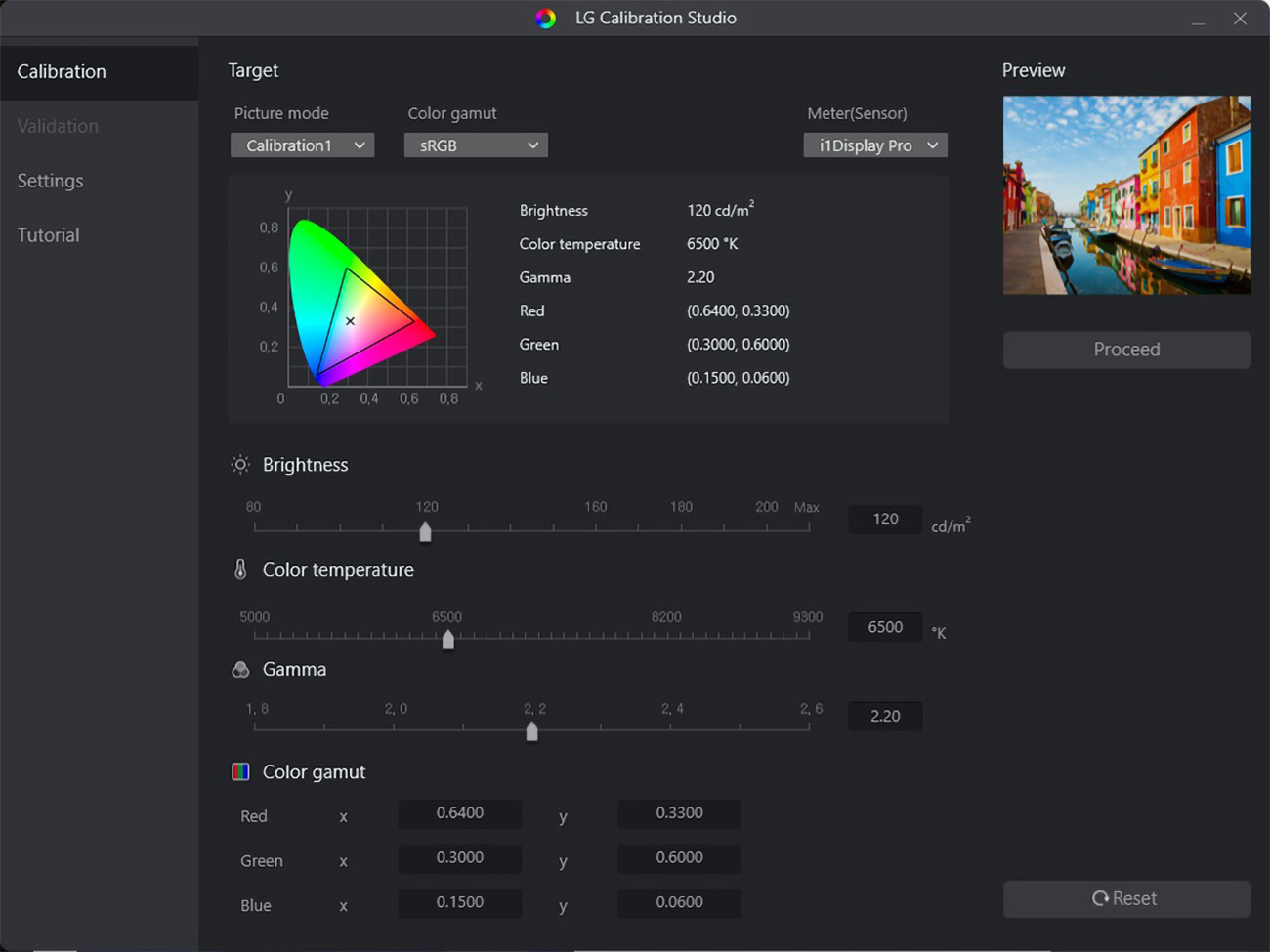Click the circular arrow icon on Reset
Screen dimensions: 1270x952
(1100, 898)
